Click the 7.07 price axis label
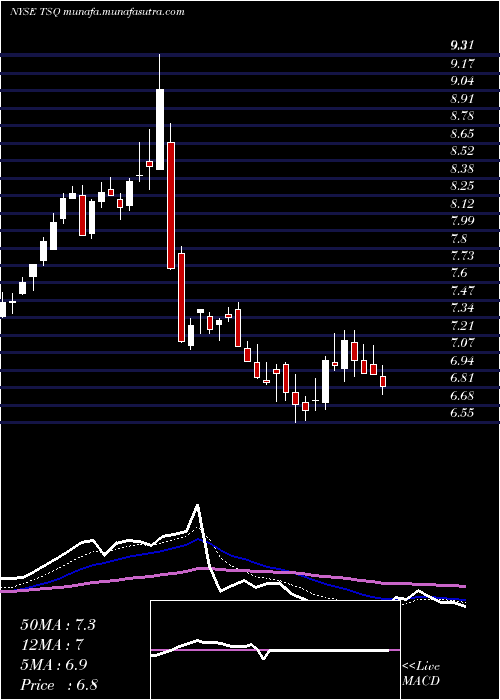The height and width of the screenshot is (700, 500). point(462,344)
